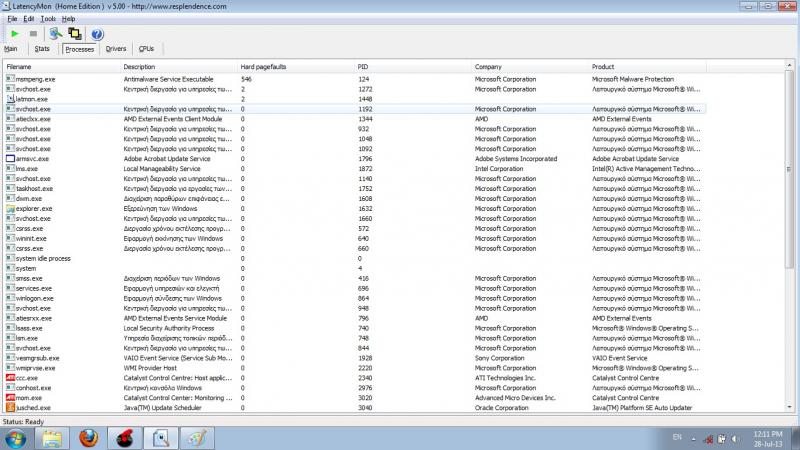Open help via blue question mark icon
This screenshot has height=450, width=800.
click(97, 34)
